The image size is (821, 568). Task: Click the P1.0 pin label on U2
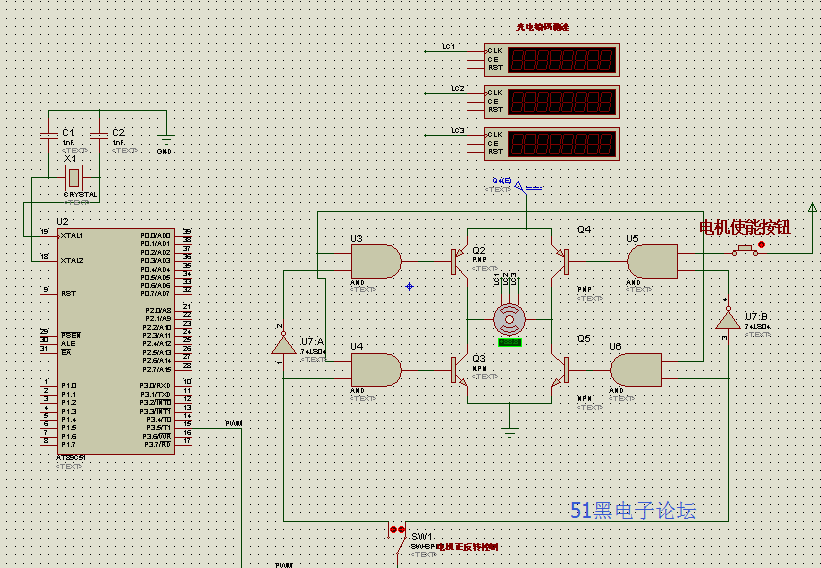click(x=69, y=386)
